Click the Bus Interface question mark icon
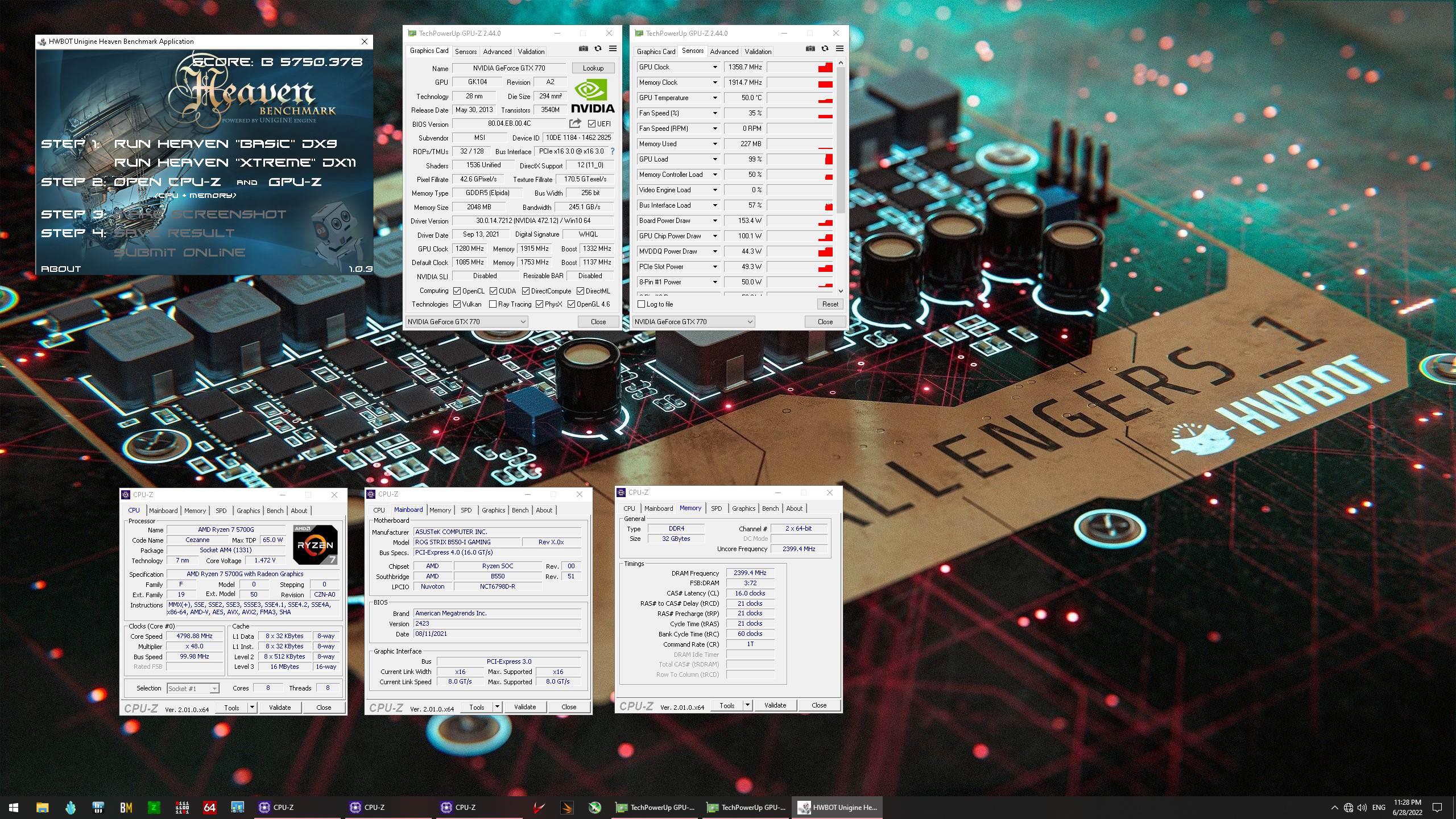 tap(613, 151)
